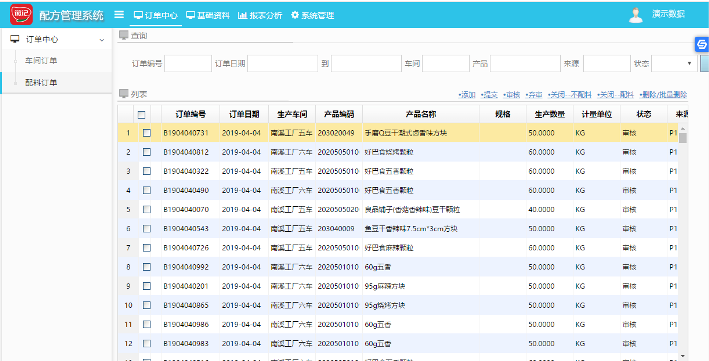Viewport: 709px width, 361px height.
Task: Click the 提交 link
Action: pos(489,95)
